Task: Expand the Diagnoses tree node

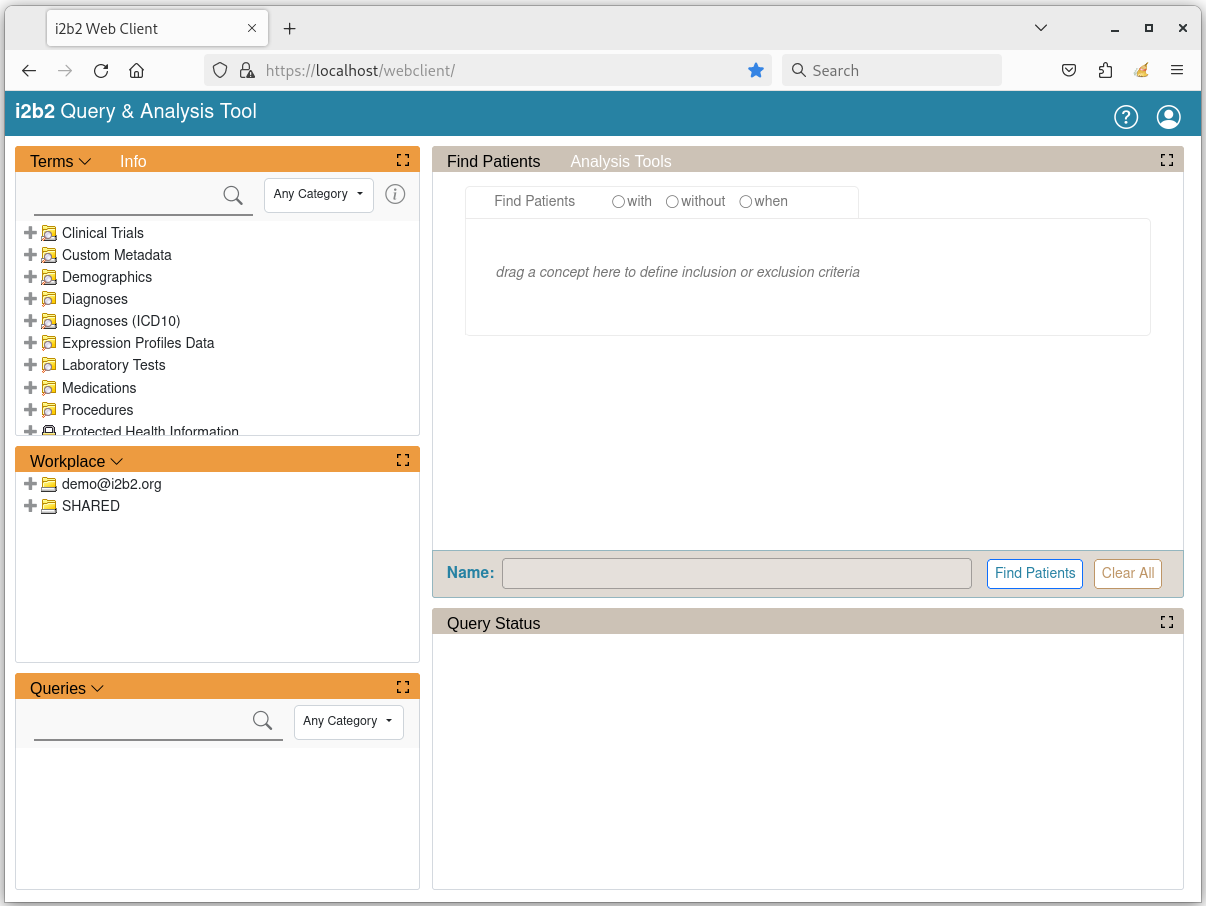Action: pyautogui.click(x=30, y=299)
